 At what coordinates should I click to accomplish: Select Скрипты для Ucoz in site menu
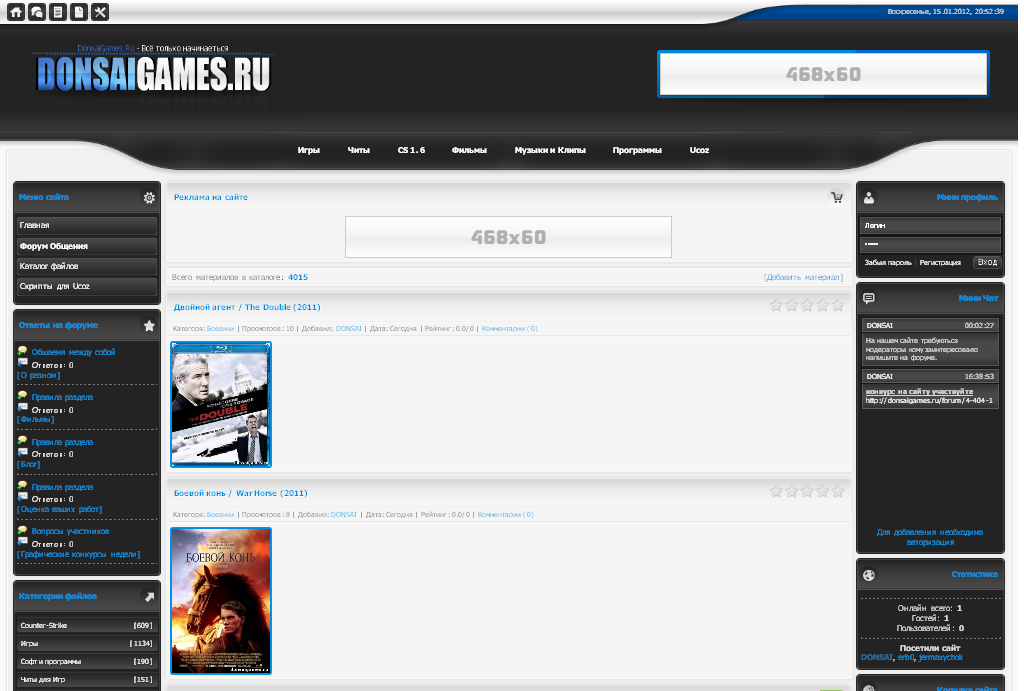click(87, 287)
